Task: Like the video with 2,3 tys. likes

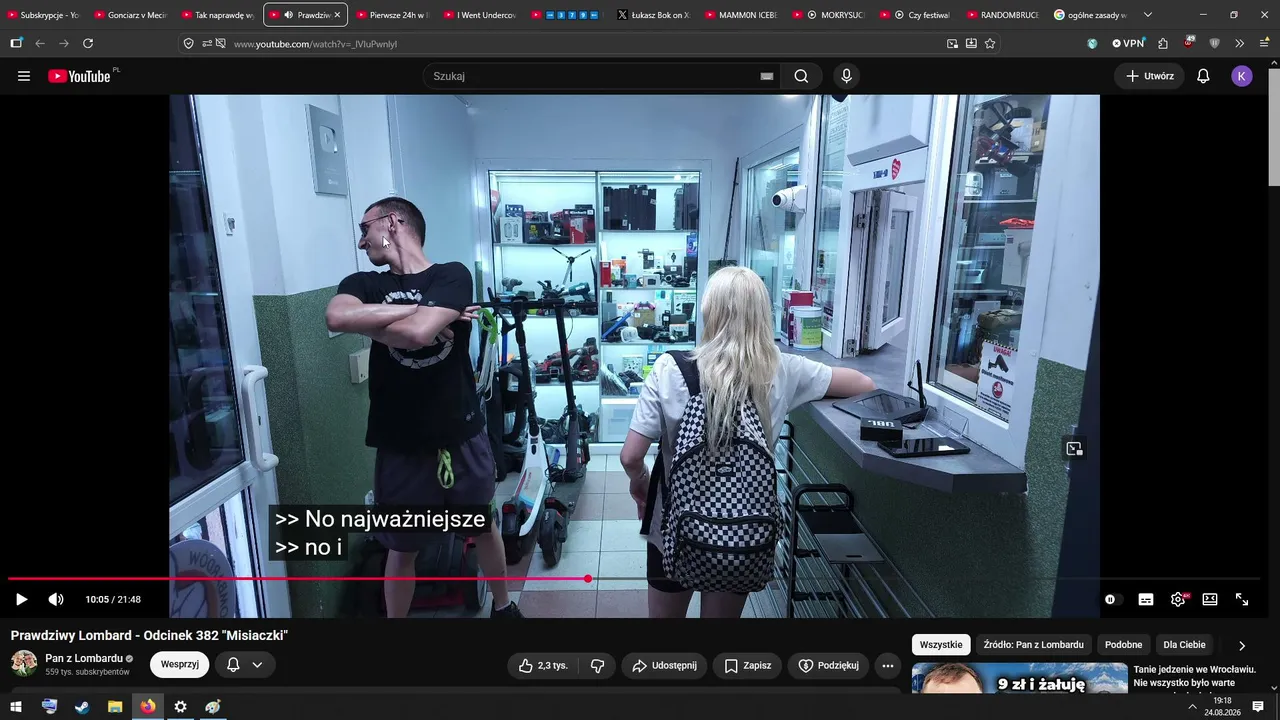Action: (542, 665)
